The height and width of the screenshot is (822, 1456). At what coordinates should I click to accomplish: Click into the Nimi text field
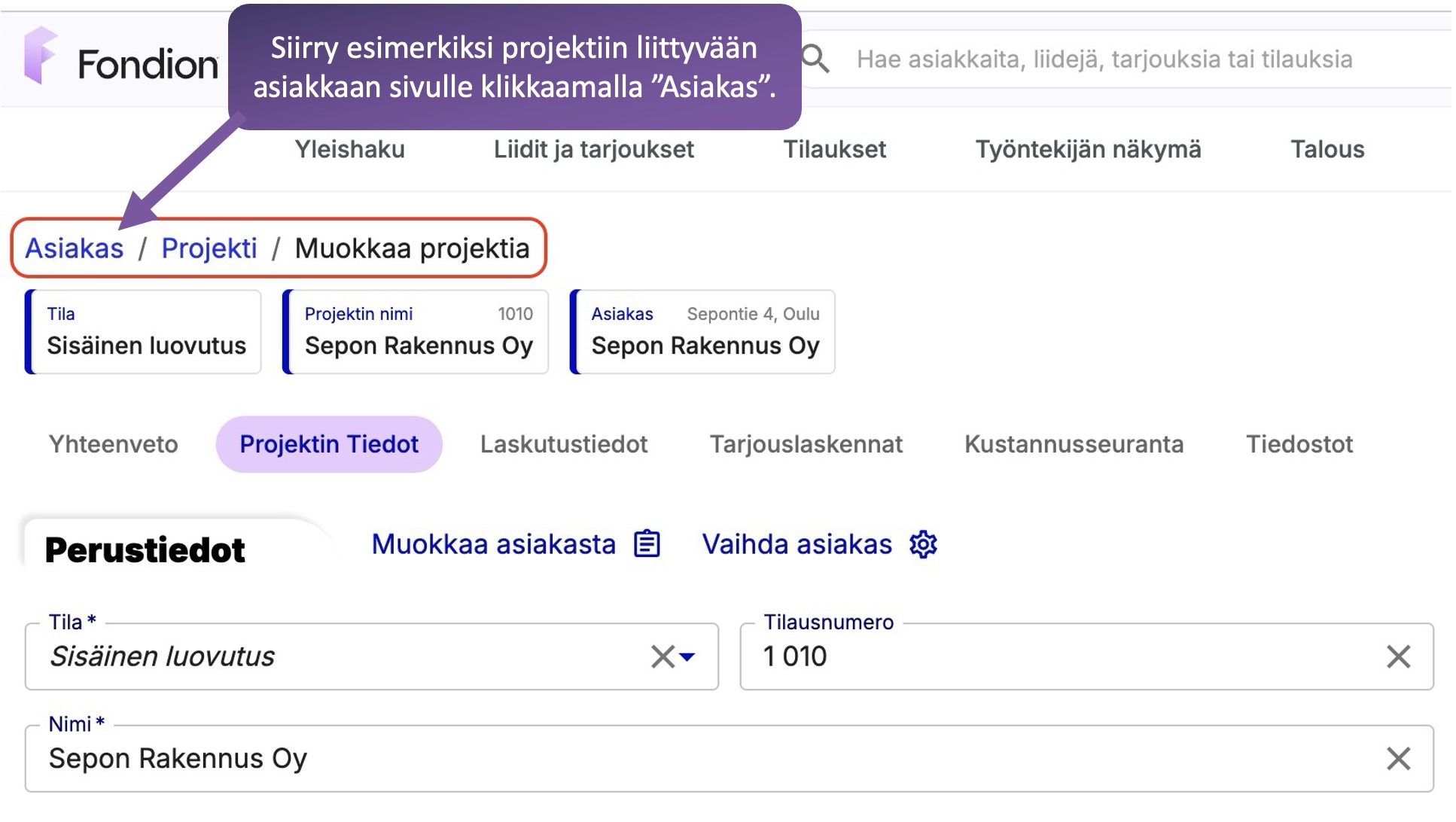(x=678, y=758)
